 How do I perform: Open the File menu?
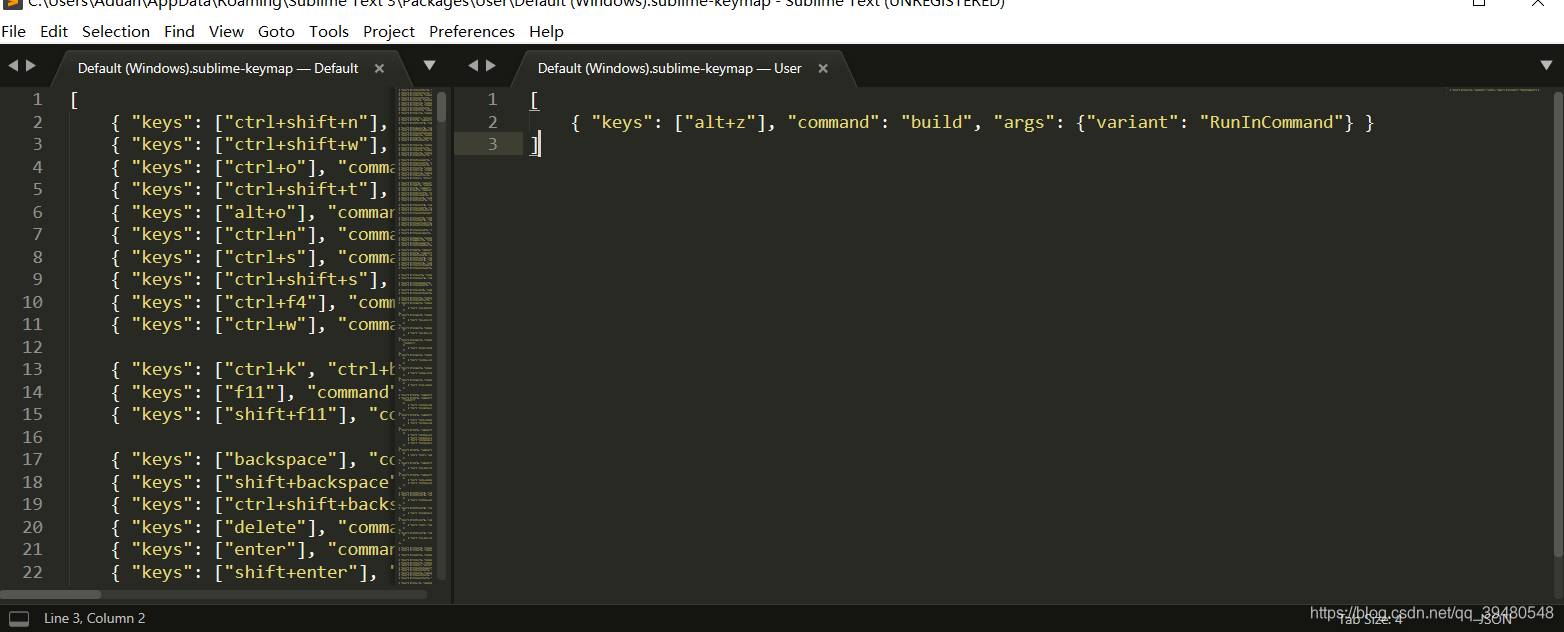(x=14, y=31)
